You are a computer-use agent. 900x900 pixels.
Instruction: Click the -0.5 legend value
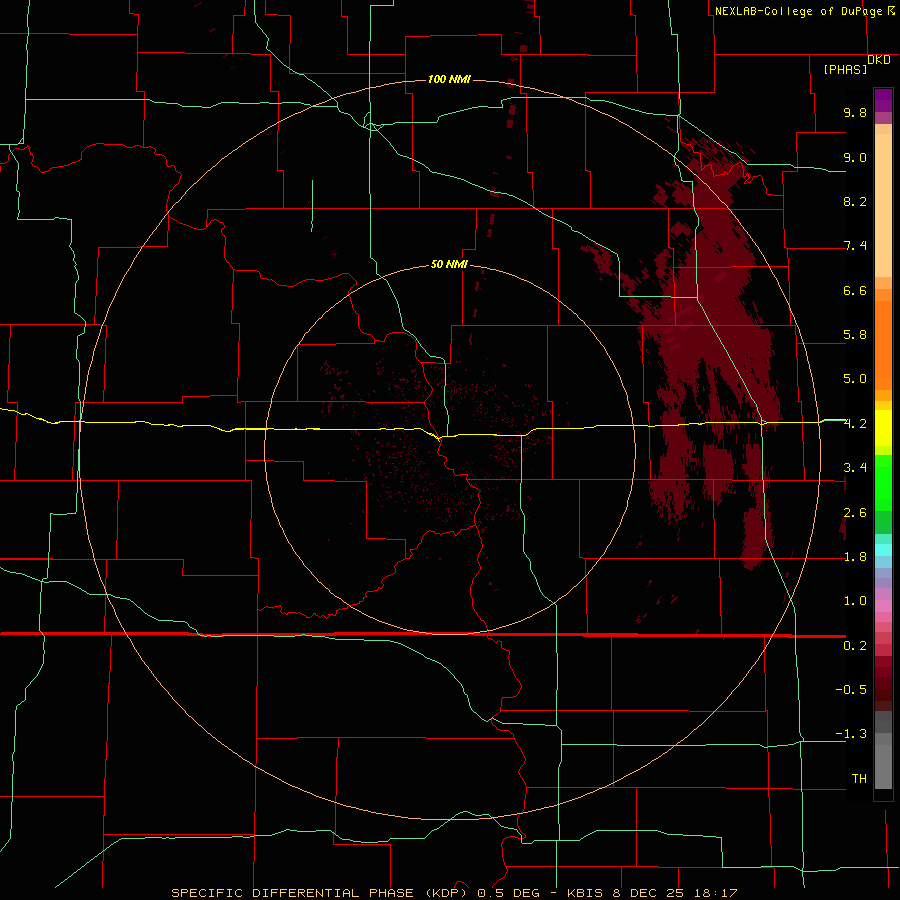[851, 690]
